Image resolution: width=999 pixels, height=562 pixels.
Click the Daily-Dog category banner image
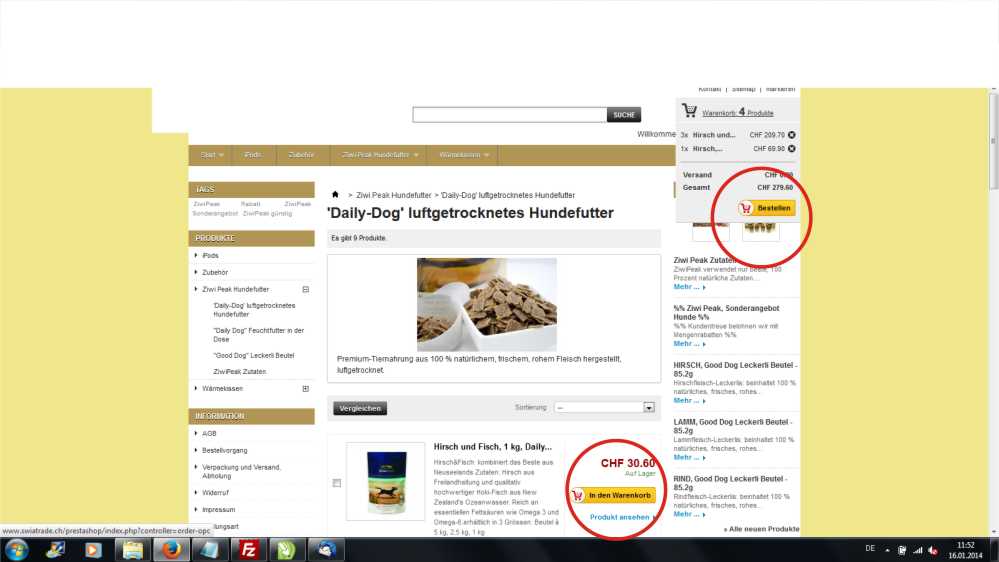(487, 305)
